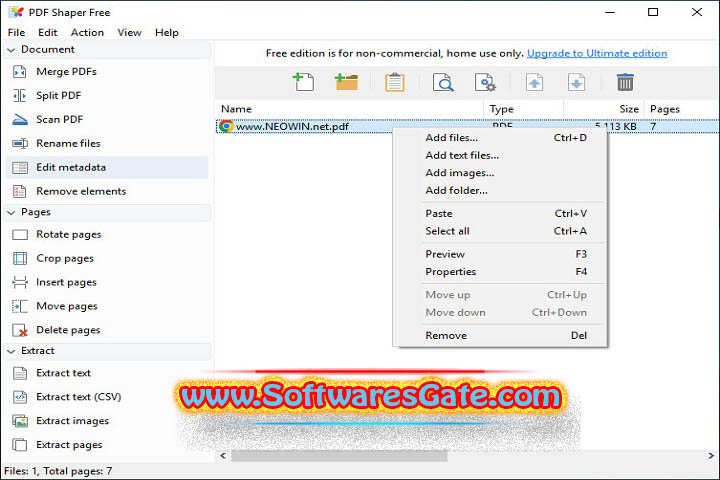This screenshot has width=720, height=480.
Task: Click the Move pages icon
Action: point(20,306)
